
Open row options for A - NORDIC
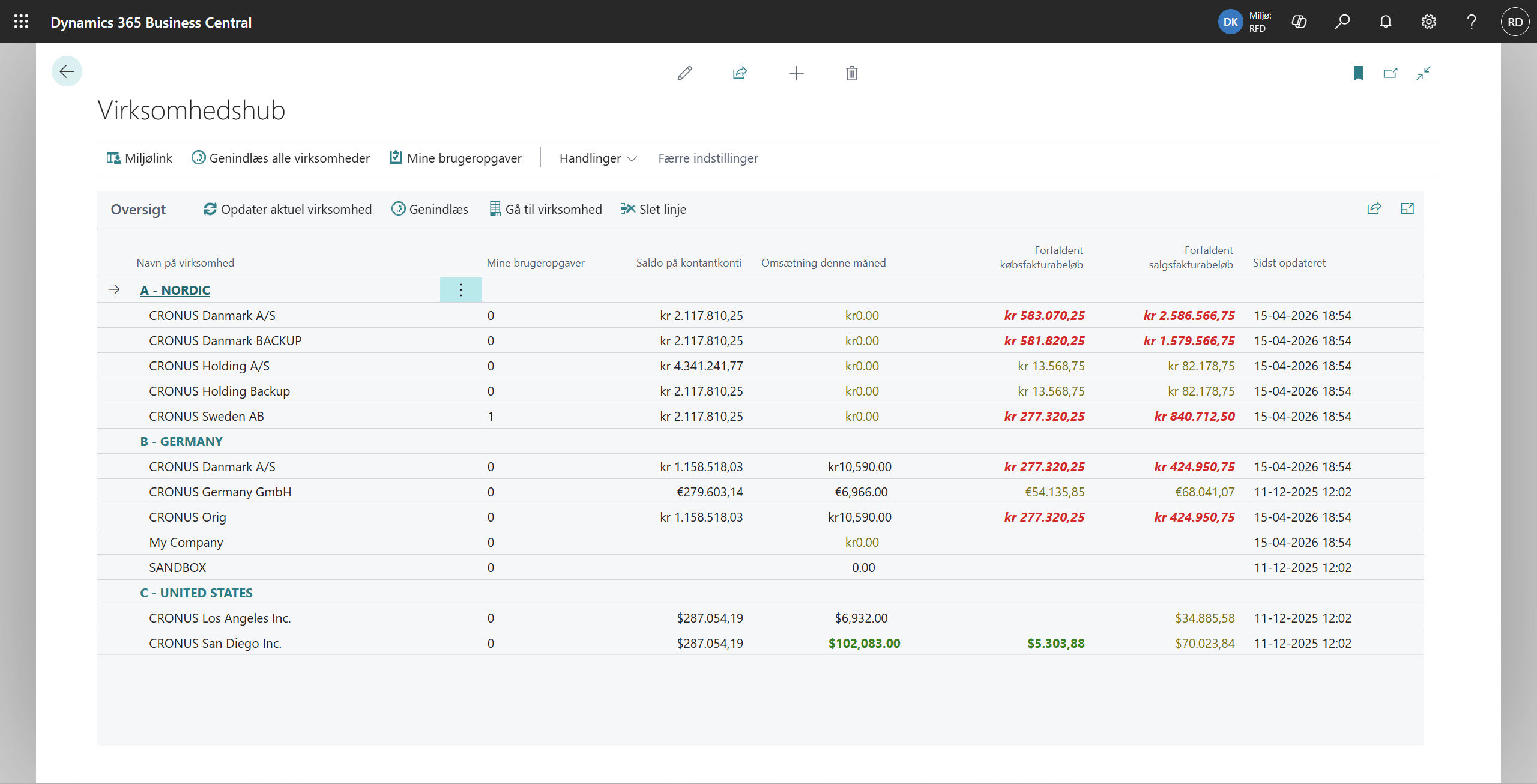[460, 290]
